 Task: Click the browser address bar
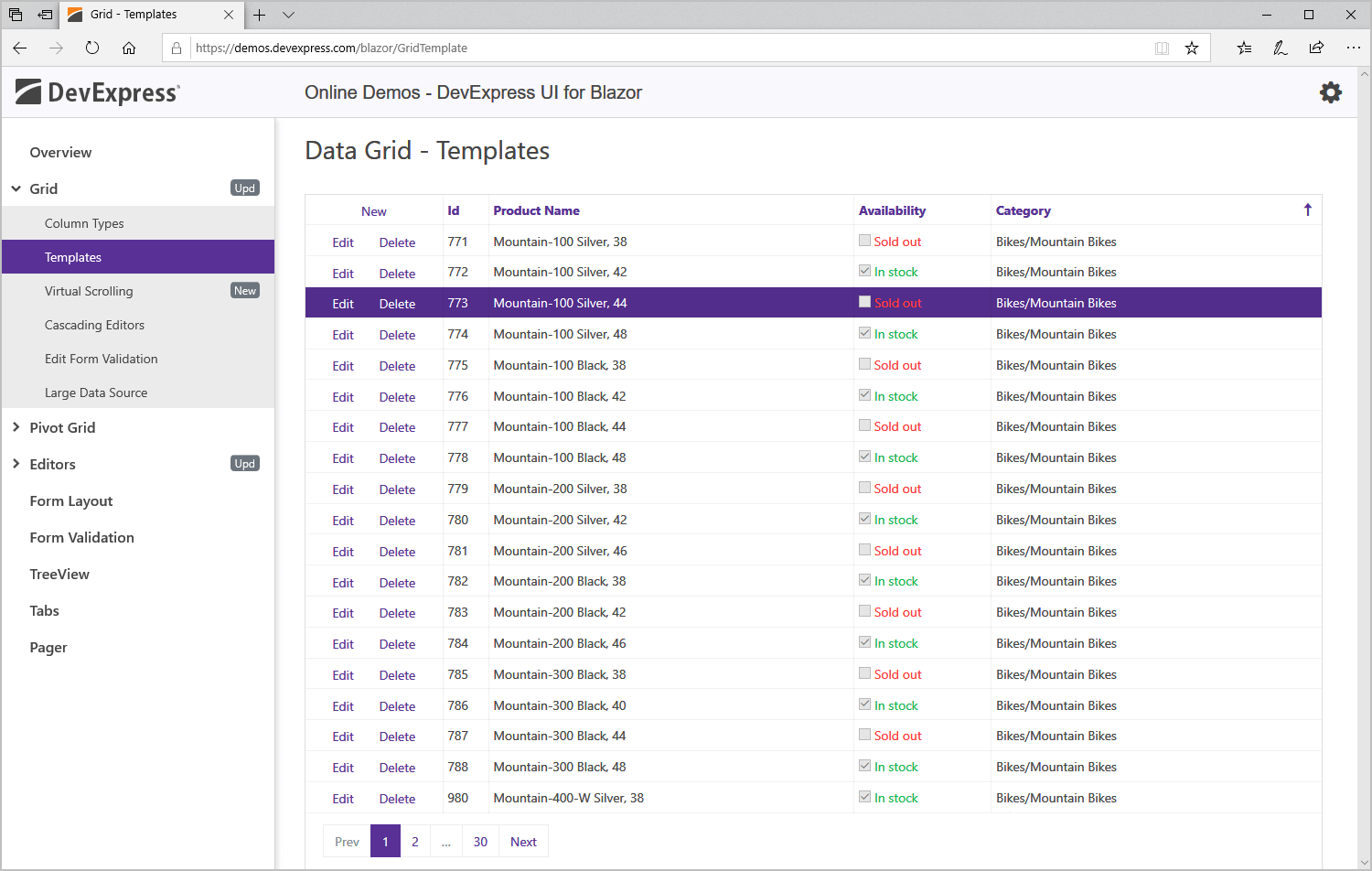[668, 48]
